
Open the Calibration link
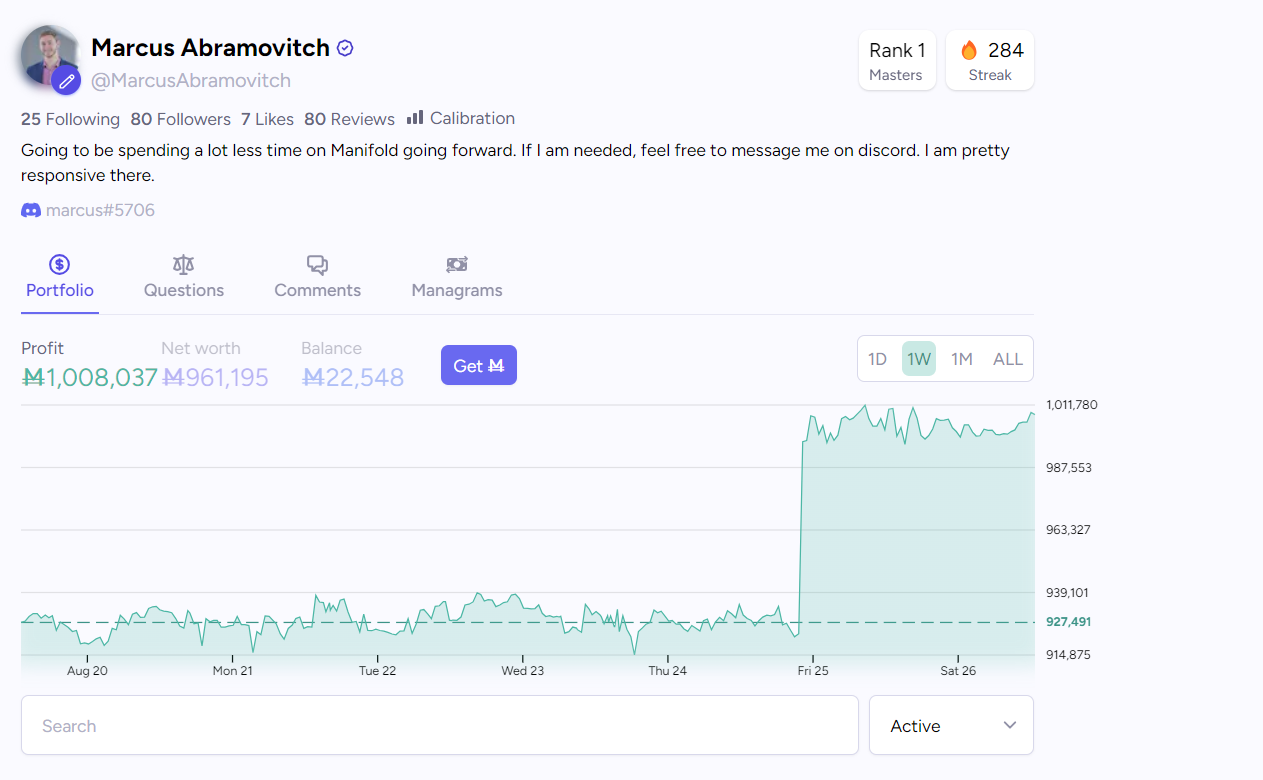coord(461,118)
